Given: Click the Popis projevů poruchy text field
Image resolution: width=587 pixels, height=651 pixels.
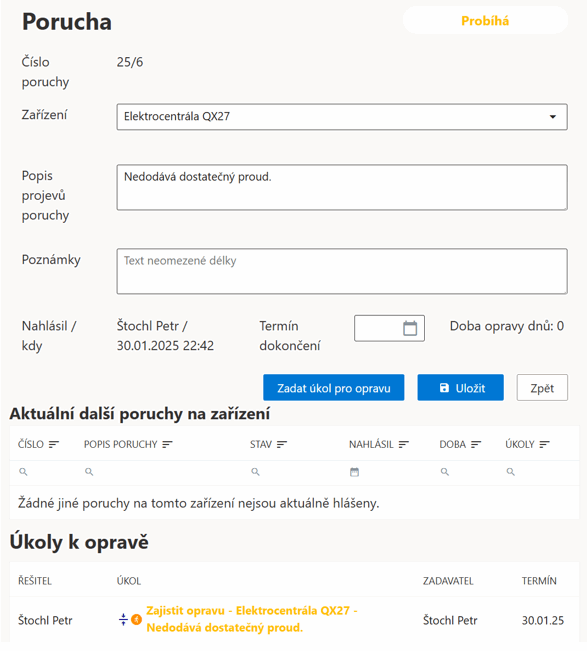Looking at the screenshot, I should click(x=342, y=187).
